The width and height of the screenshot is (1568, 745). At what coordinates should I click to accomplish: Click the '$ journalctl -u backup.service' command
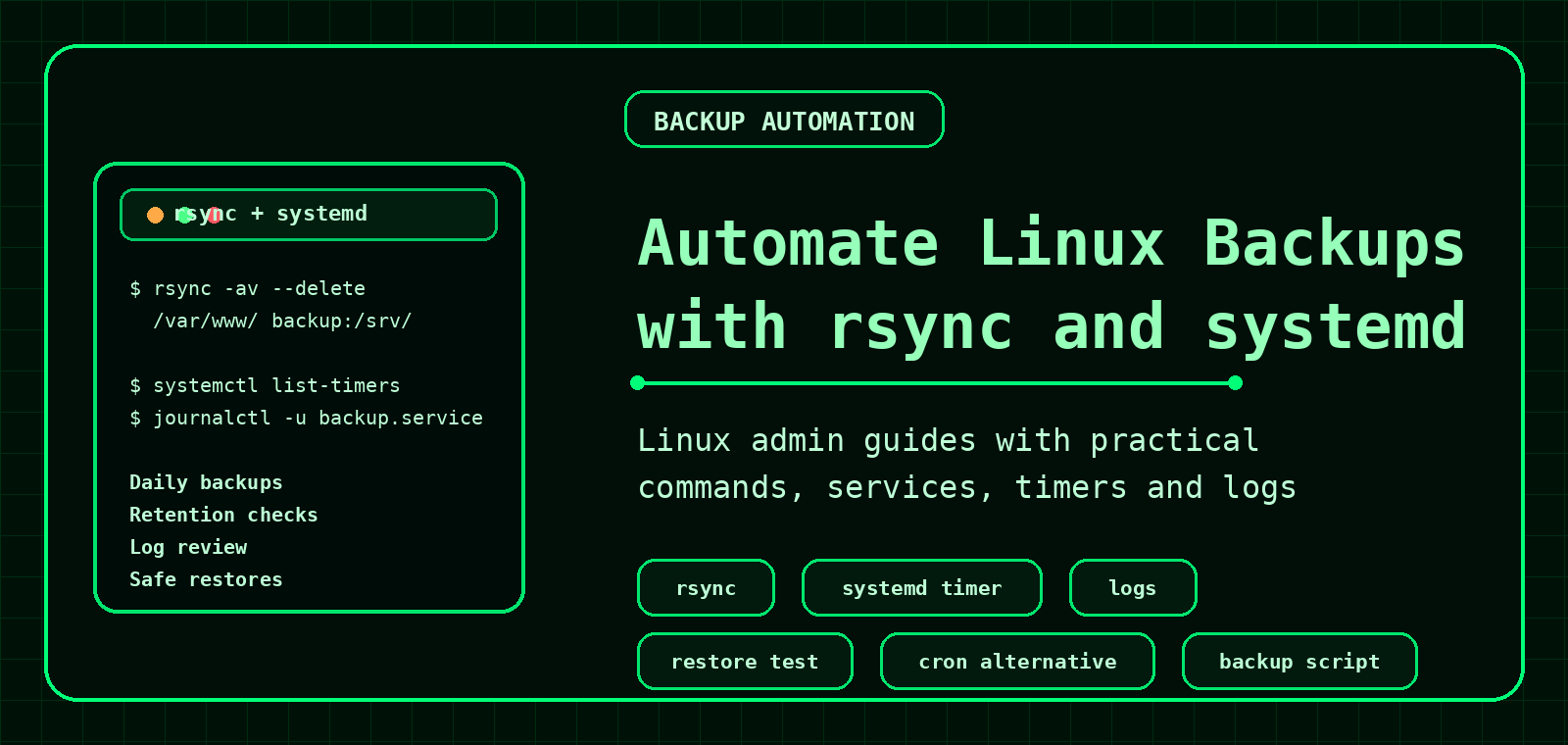[306, 418]
